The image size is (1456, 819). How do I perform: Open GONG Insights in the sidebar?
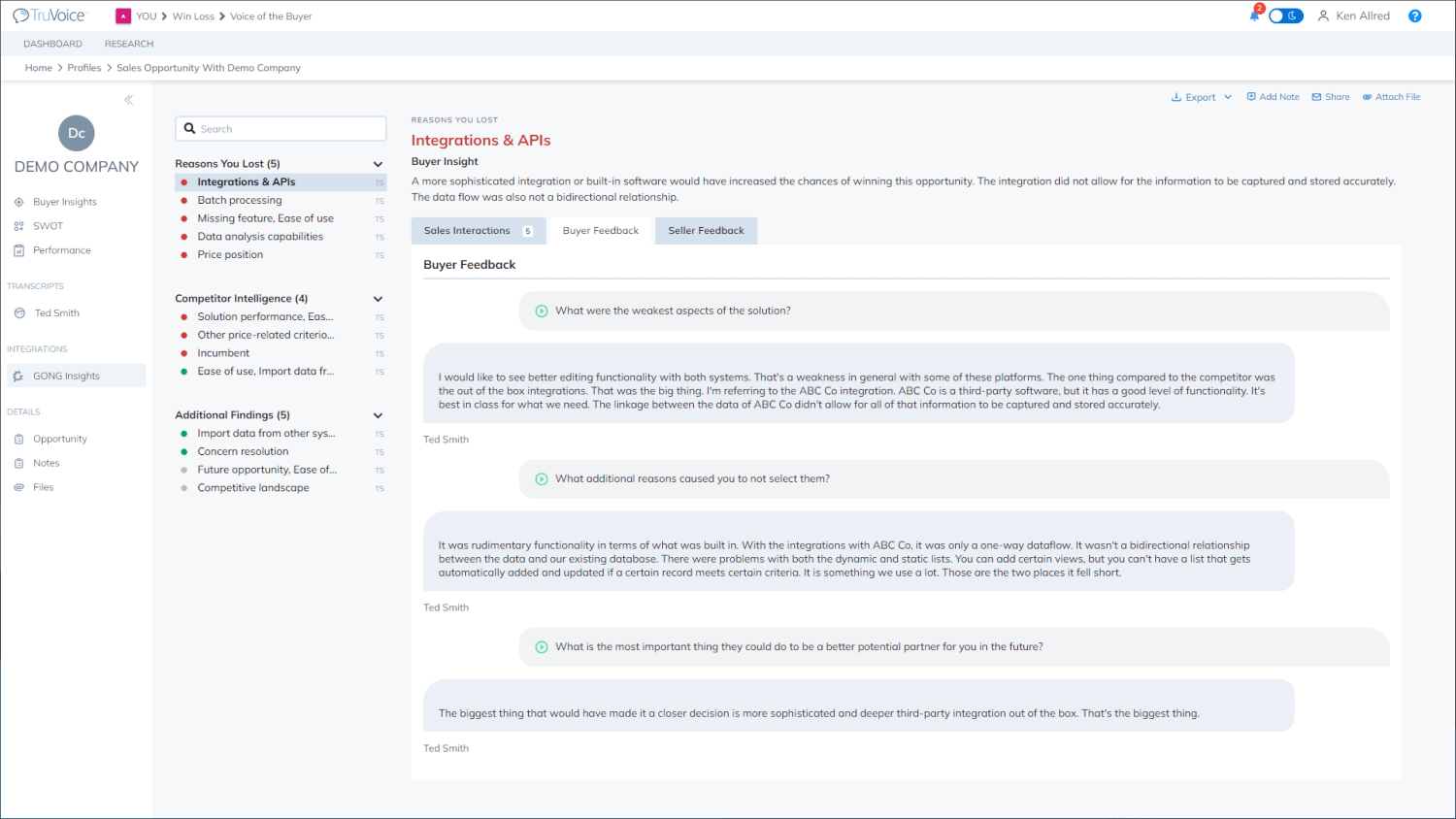pyautogui.click(x=66, y=376)
